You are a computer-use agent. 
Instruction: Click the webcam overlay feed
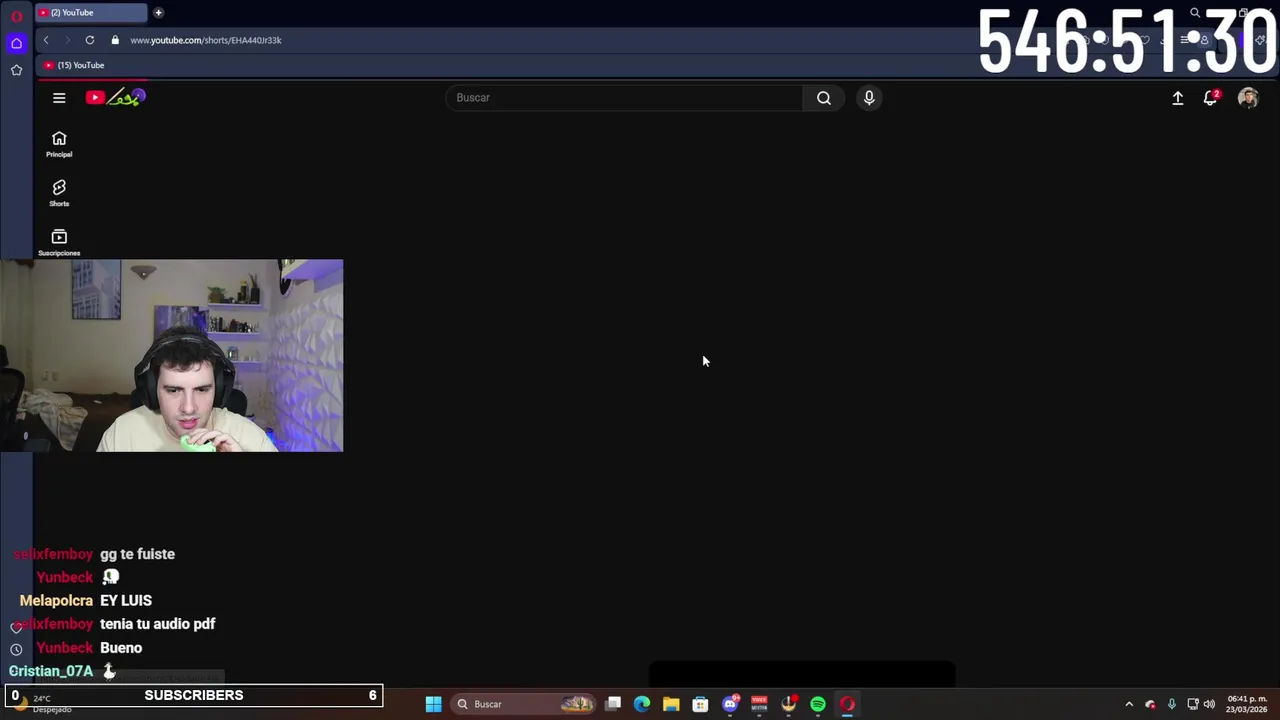[171, 356]
